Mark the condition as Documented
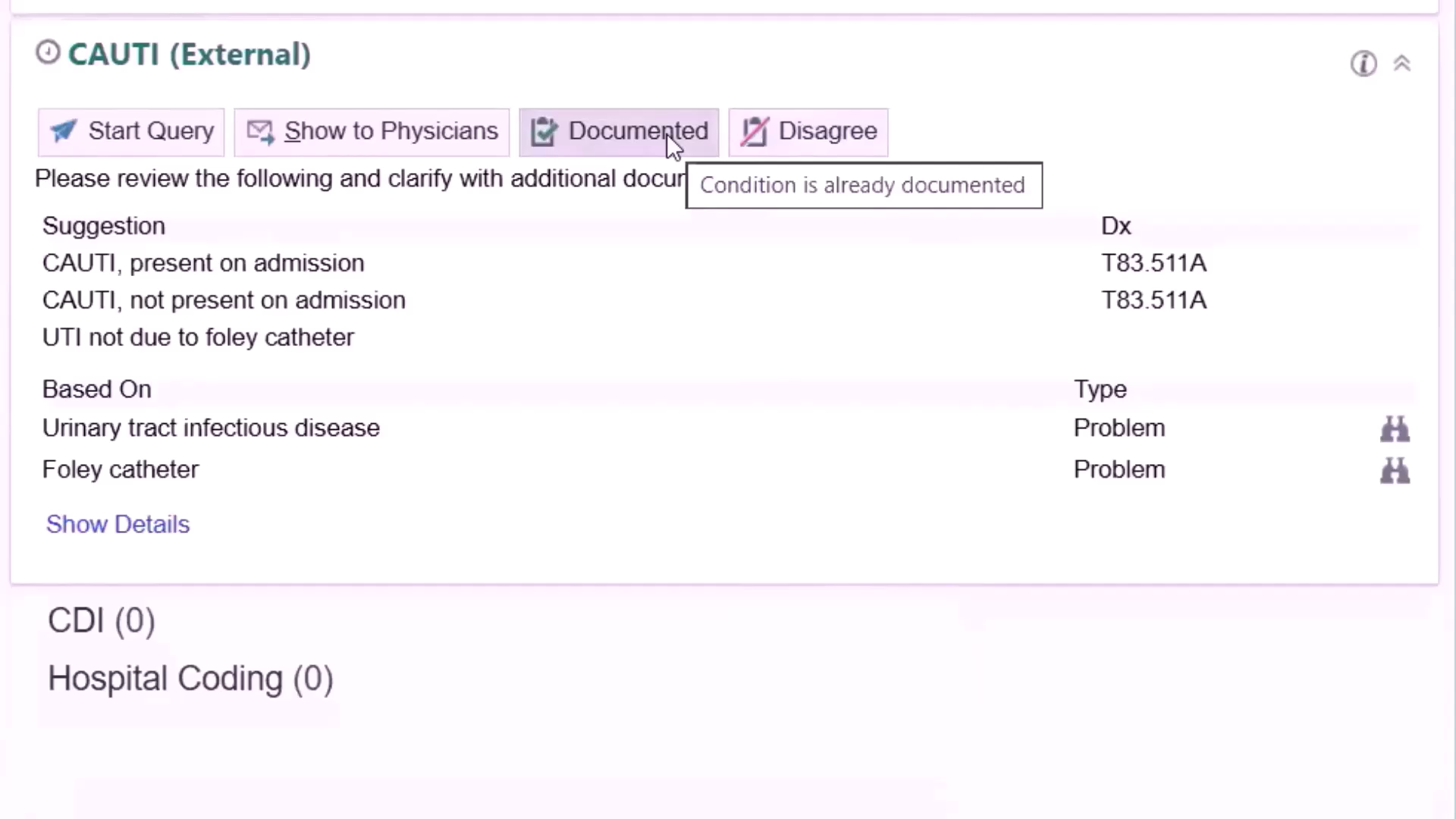 point(619,132)
